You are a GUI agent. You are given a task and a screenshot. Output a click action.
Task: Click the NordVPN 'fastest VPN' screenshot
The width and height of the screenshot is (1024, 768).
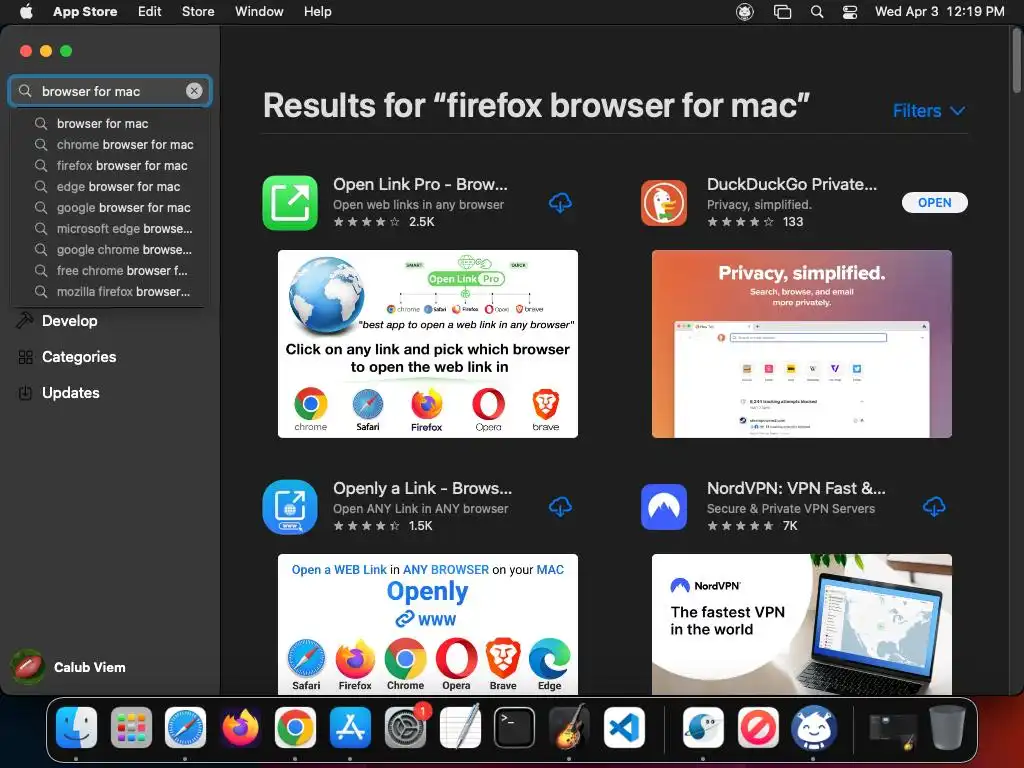click(x=802, y=624)
